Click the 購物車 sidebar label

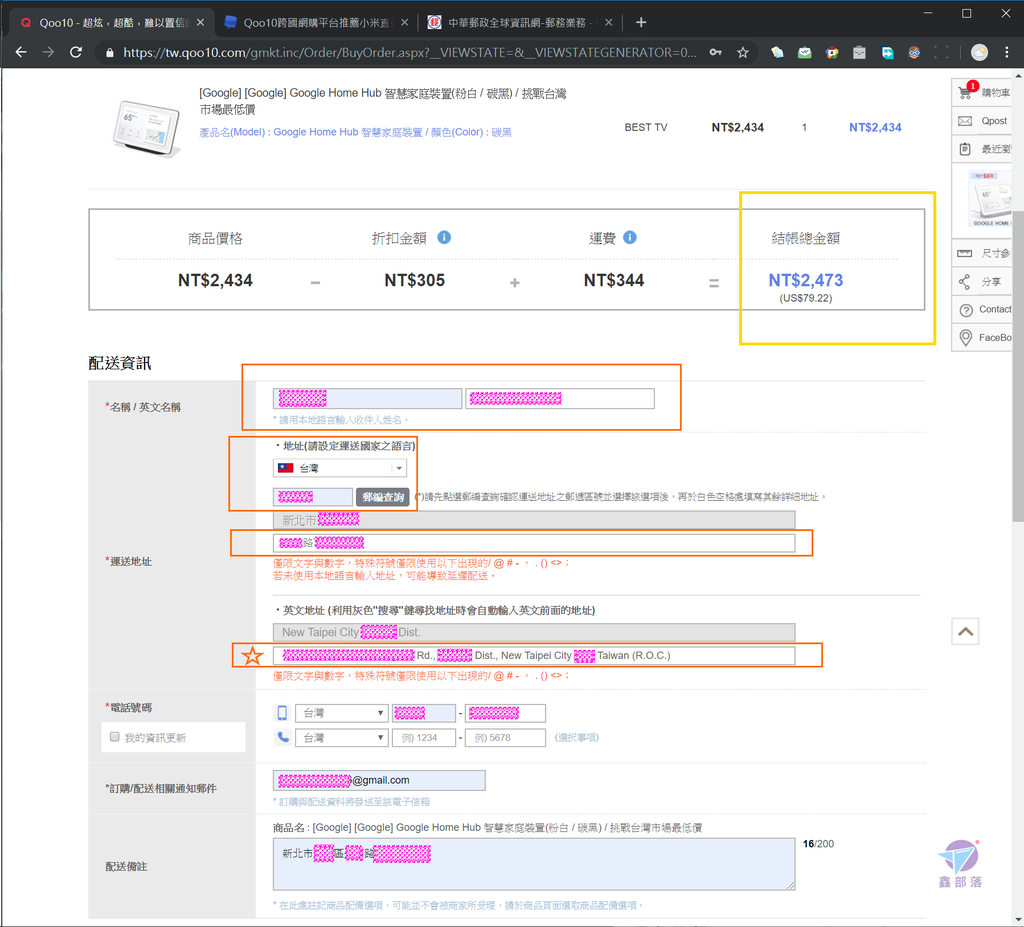click(x=995, y=92)
